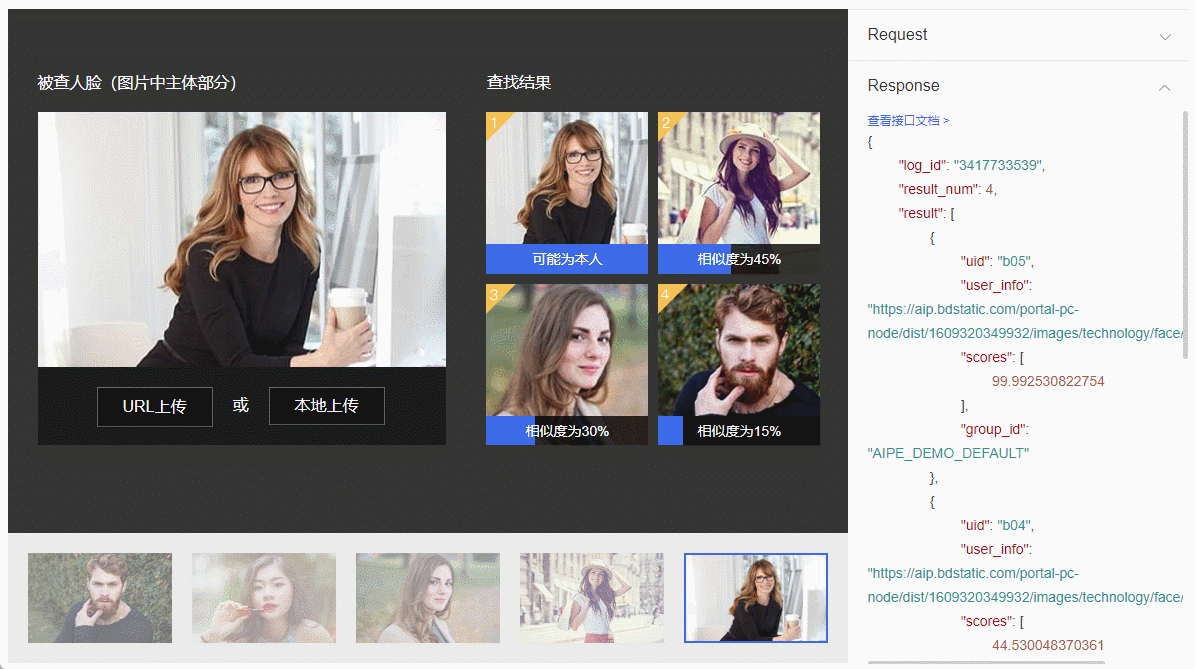Click the 查找结果 heading
This screenshot has height=669, width=1195.
(519, 82)
